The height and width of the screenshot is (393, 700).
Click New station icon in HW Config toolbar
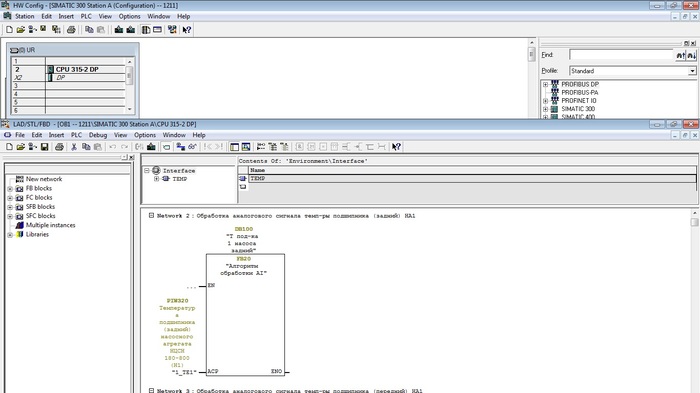[x=9, y=30]
